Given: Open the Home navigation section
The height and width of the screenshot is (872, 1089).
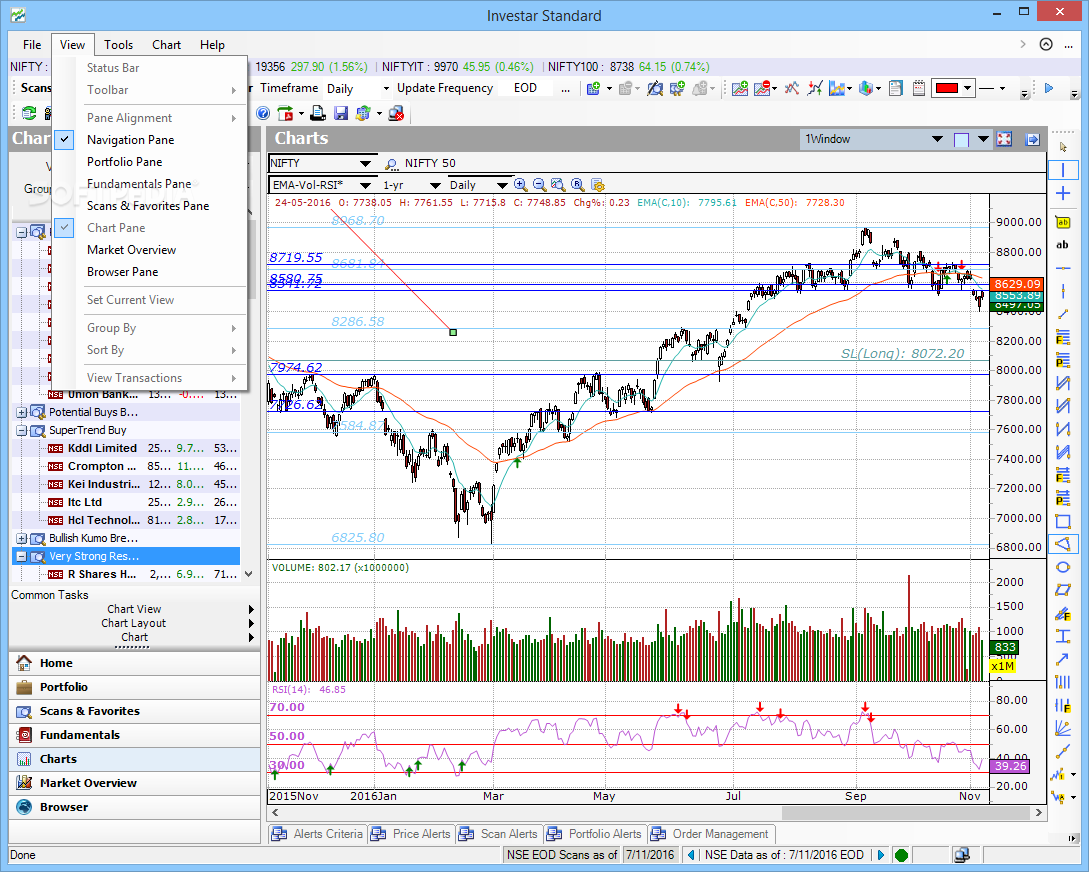Looking at the screenshot, I should [135, 663].
